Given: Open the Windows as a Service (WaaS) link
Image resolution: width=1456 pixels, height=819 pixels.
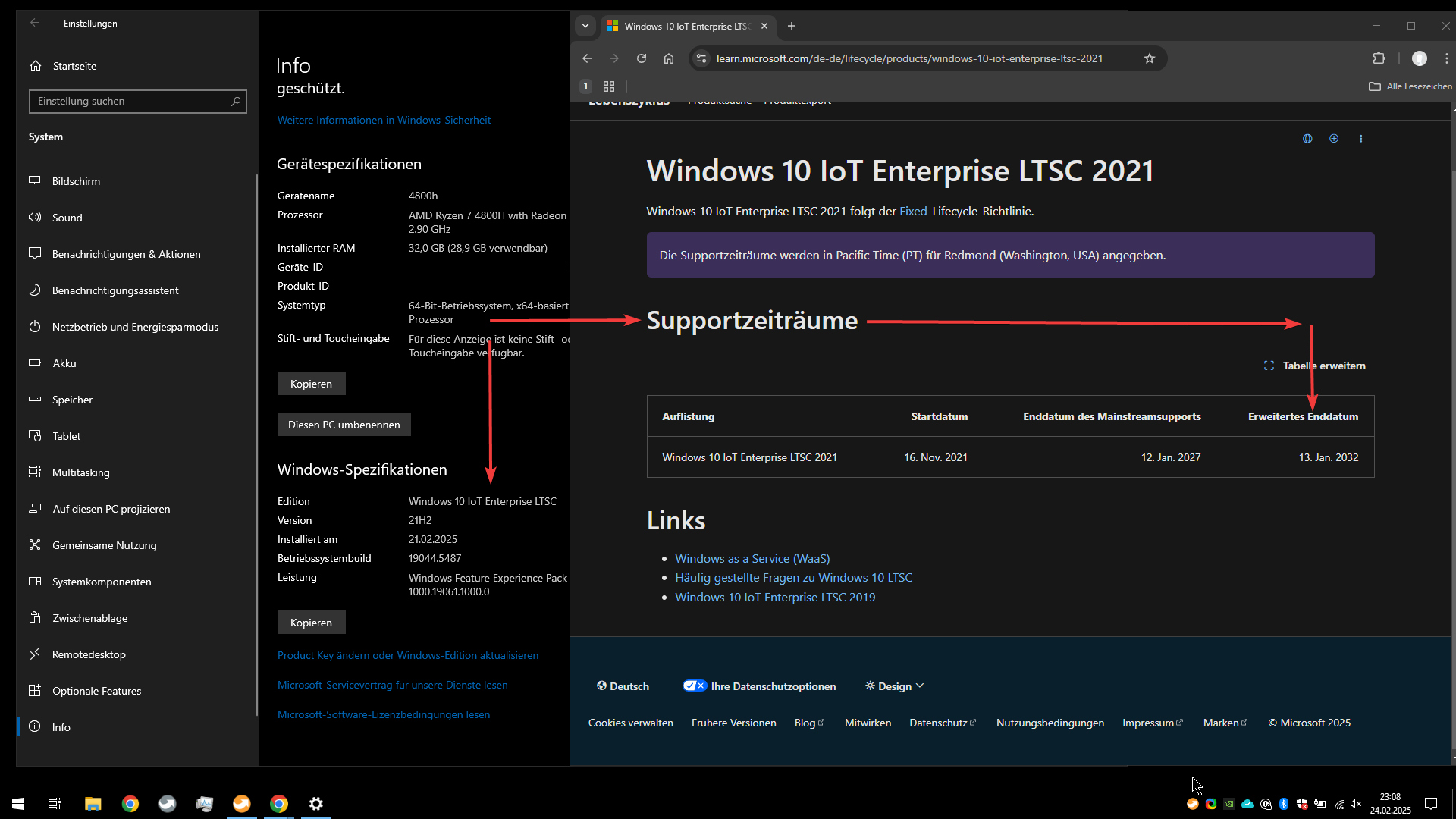Looking at the screenshot, I should click(752, 558).
